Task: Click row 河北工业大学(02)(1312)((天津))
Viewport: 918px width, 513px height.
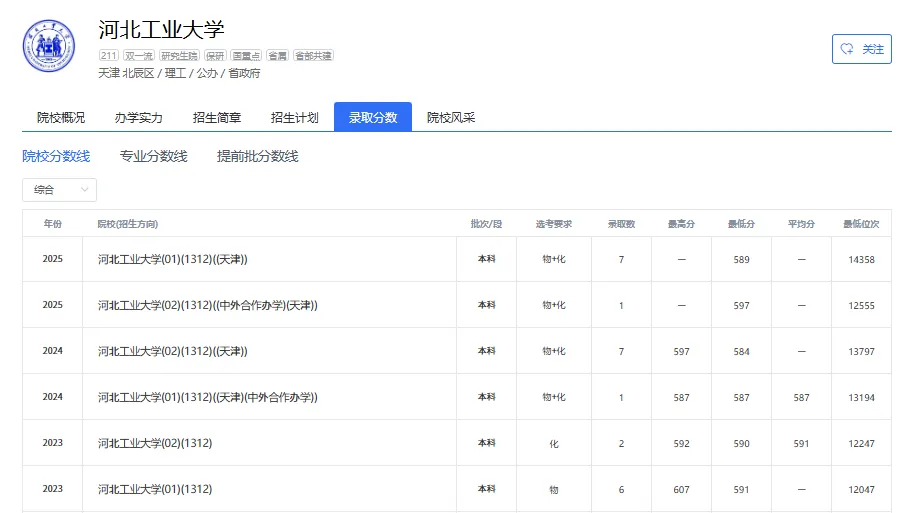Action: tap(457, 351)
